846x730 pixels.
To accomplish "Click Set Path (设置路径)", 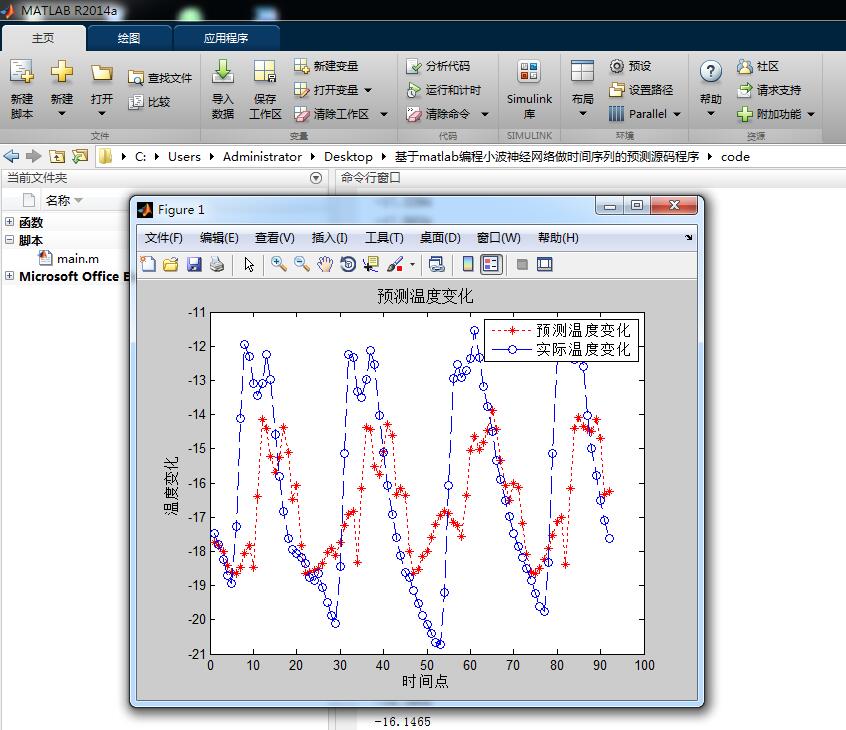I will click(x=640, y=90).
